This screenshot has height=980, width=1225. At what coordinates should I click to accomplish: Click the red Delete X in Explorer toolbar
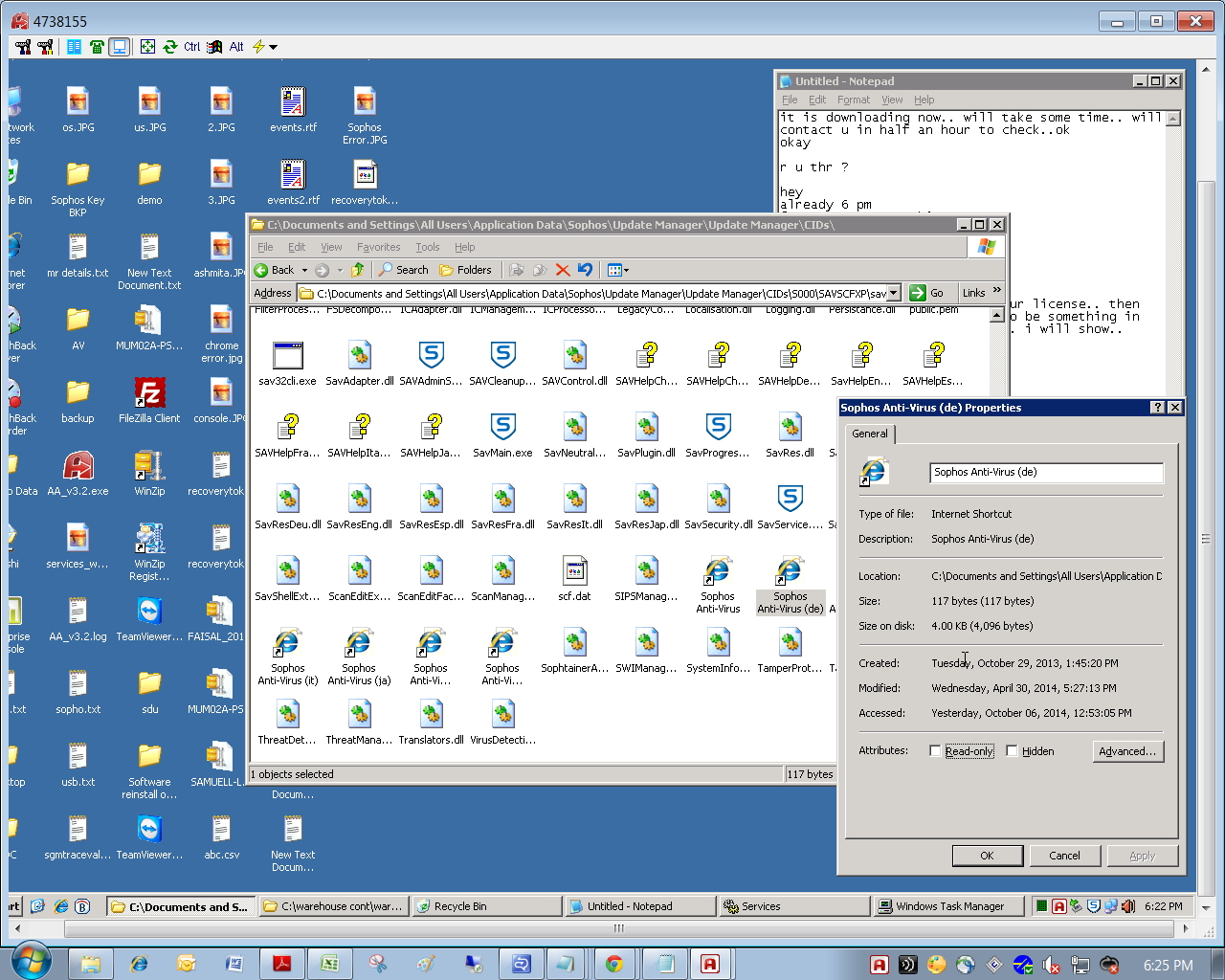pos(562,270)
